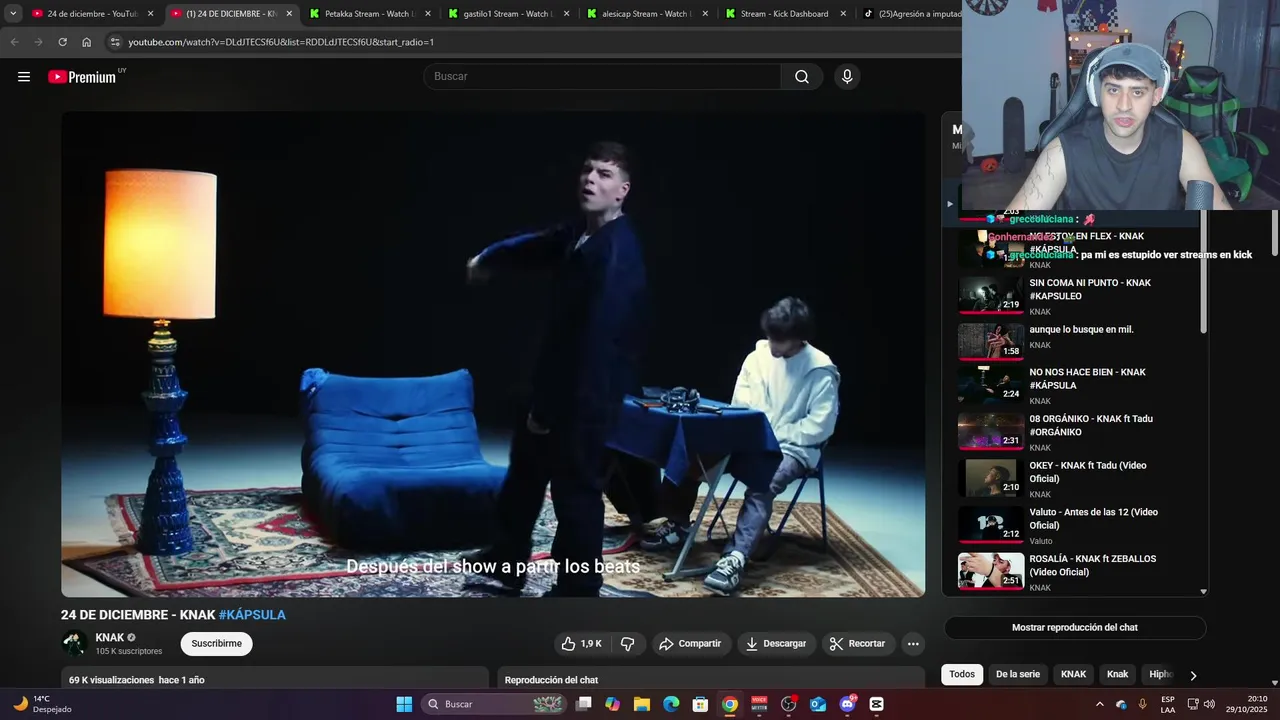Open Task View on taskbar

pyautogui.click(x=584, y=704)
